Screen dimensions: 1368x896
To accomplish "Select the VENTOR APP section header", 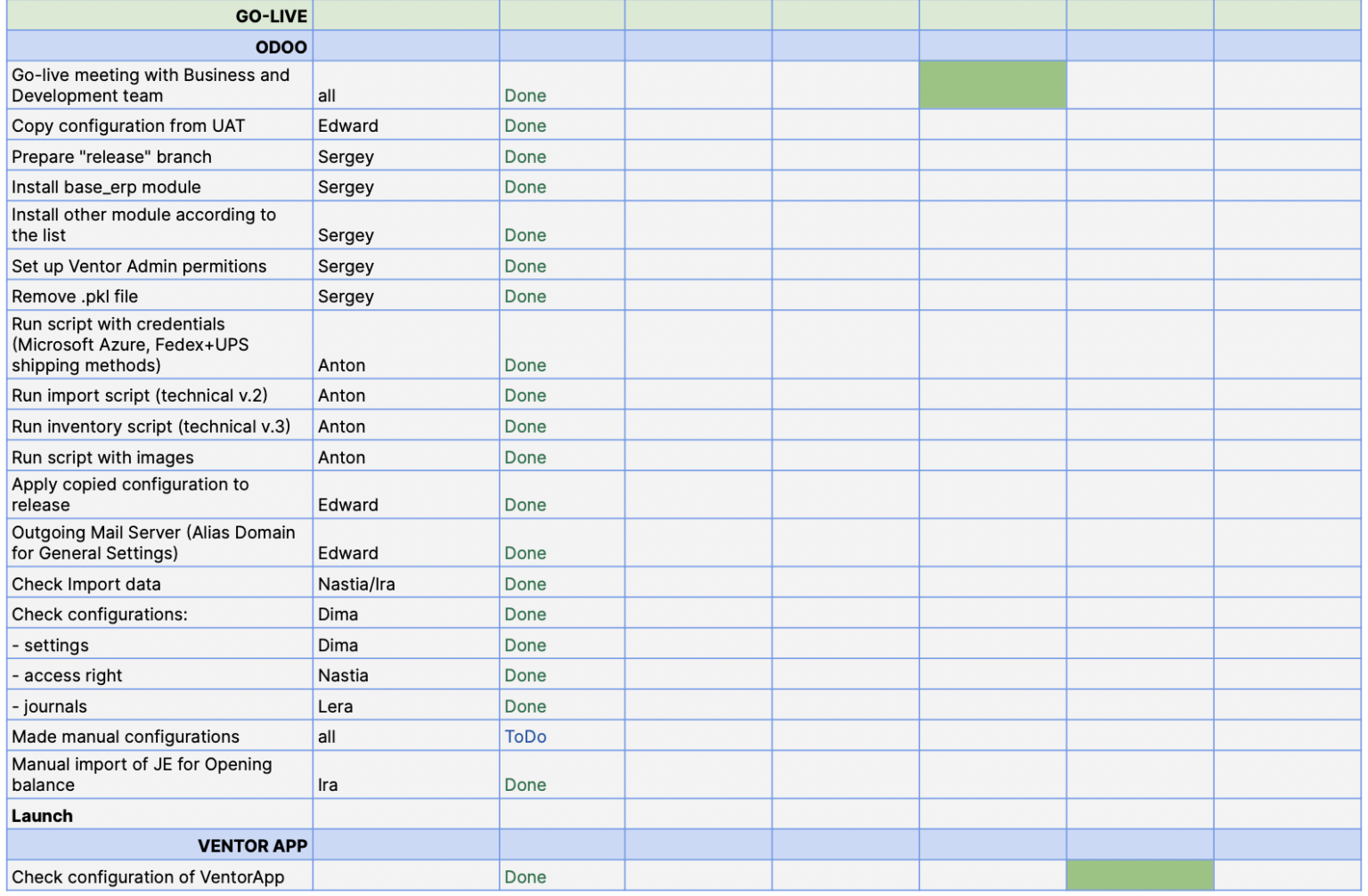I will 159,845.
